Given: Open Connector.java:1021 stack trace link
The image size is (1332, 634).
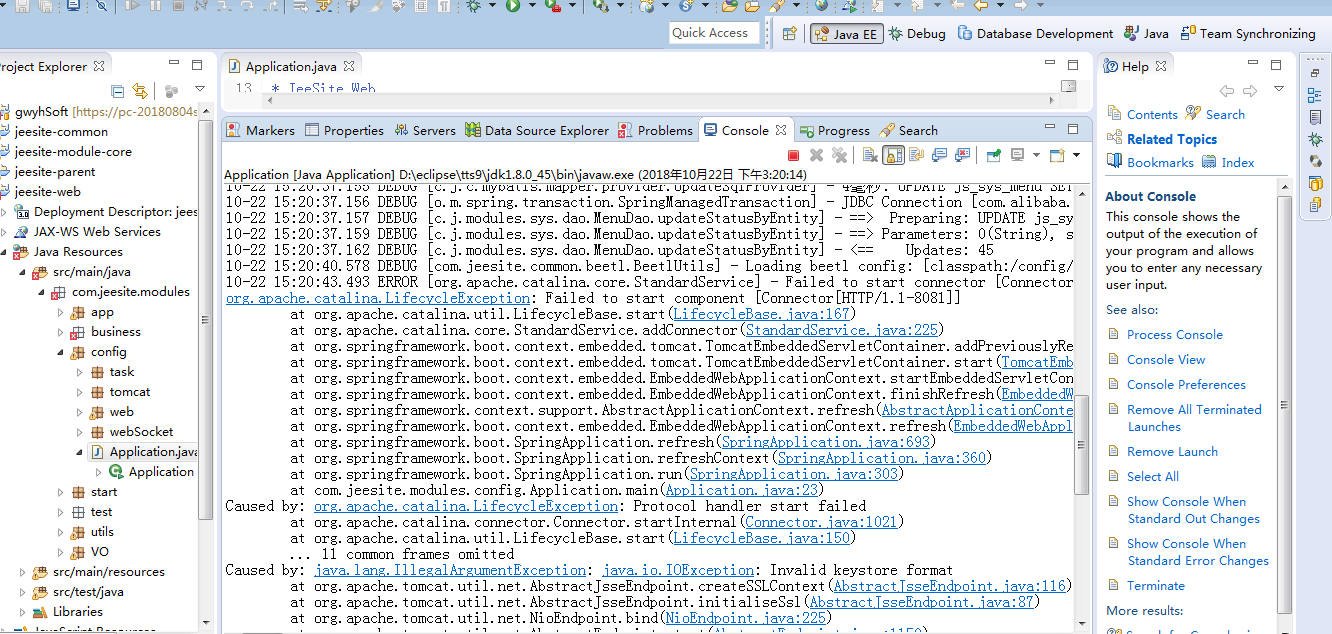Looking at the screenshot, I should (x=821, y=522).
